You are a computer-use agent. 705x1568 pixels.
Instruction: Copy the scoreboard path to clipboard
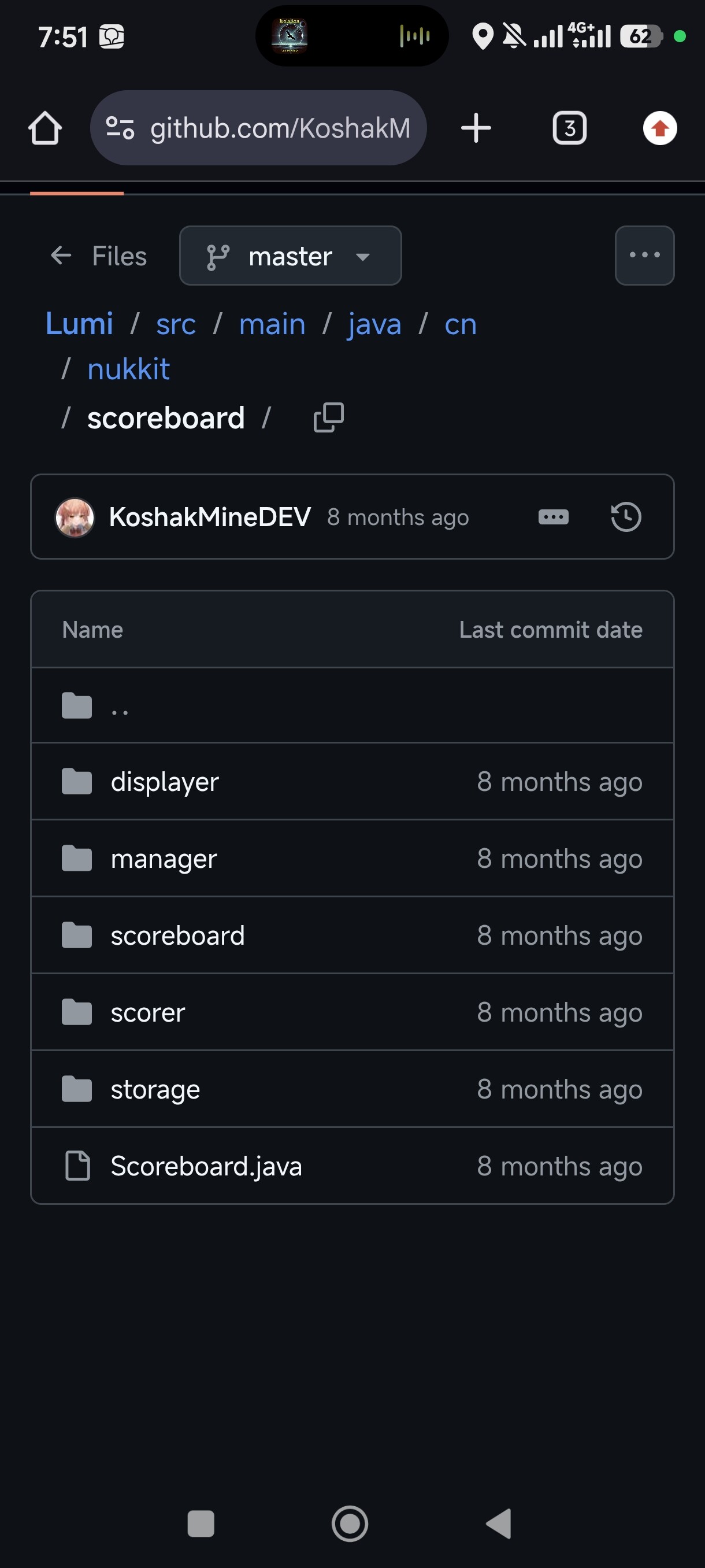328,417
